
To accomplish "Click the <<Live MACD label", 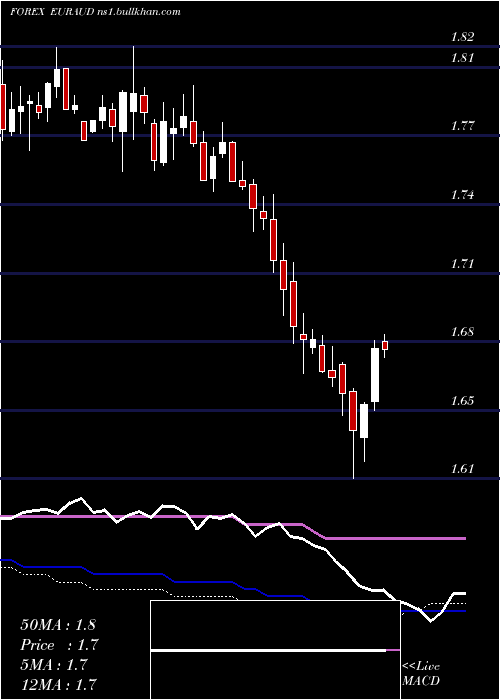I will (x=421, y=674).
